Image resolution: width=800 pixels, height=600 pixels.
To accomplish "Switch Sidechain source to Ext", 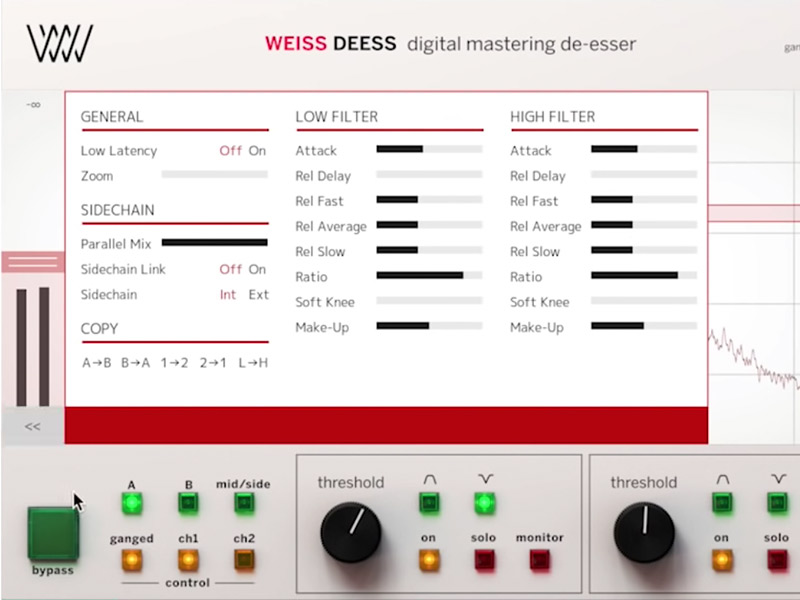I will 259,295.
